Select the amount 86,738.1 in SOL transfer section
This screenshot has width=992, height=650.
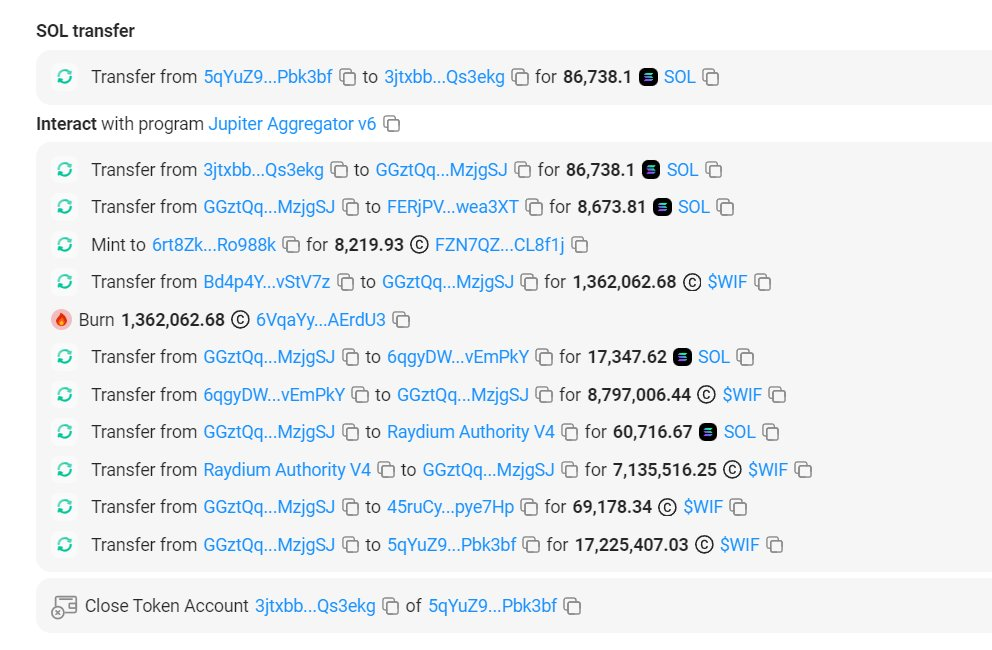(x=597, y=77)
